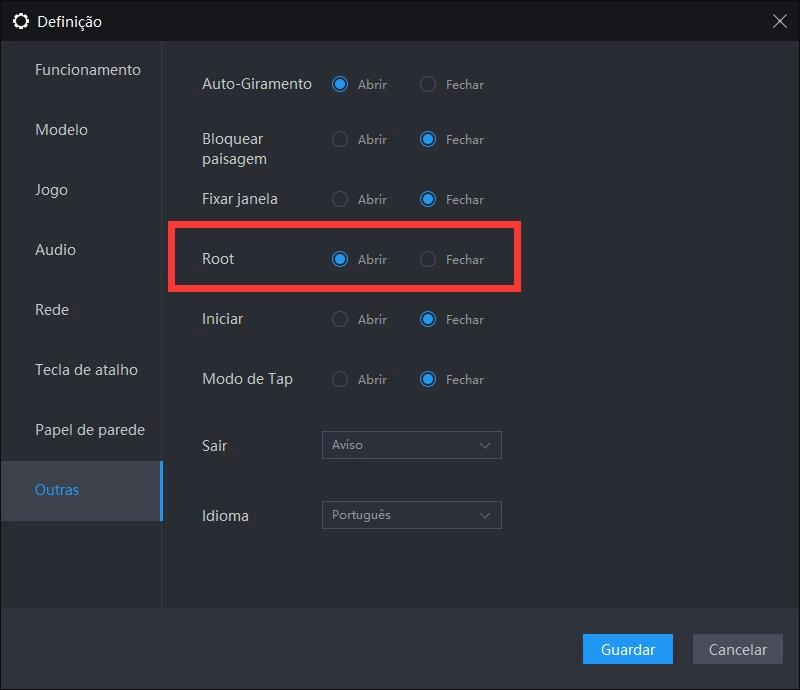
Task: Select Abrir for Auto-Giramento
Action: pos(339,84)
